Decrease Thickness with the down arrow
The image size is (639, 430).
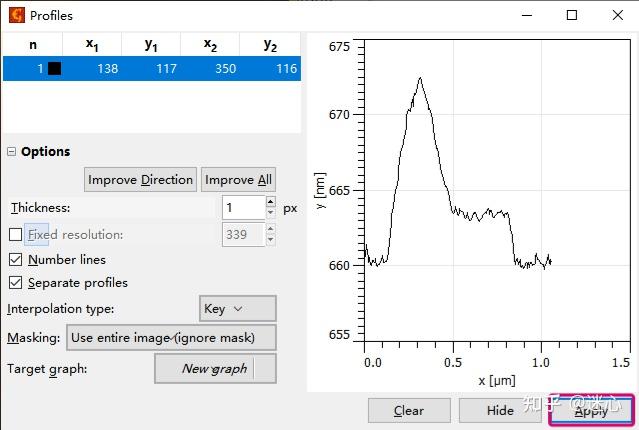click(270, 214)
